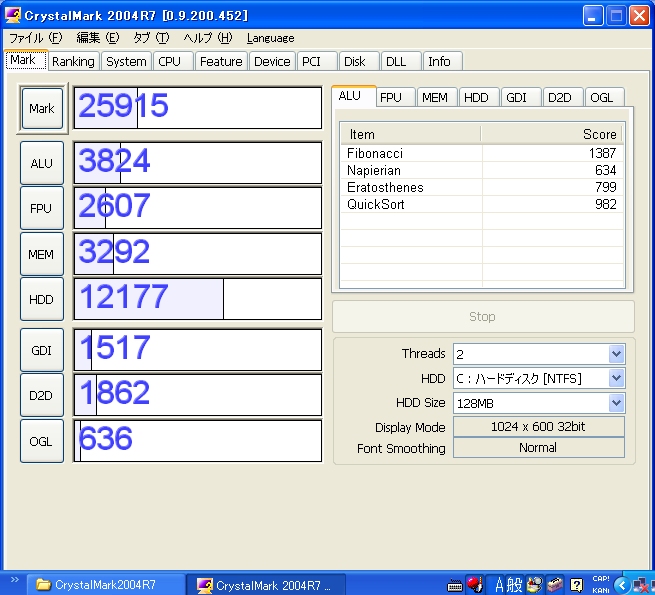
Task: Click the Item column header
Action: 410,135
